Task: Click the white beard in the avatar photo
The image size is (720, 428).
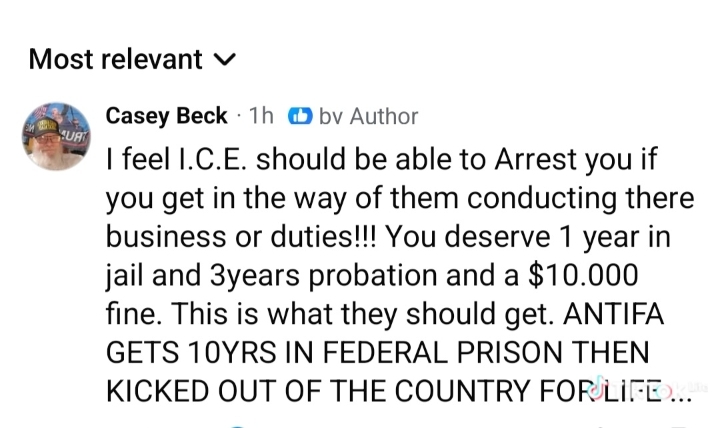Action: coord(55,153)
